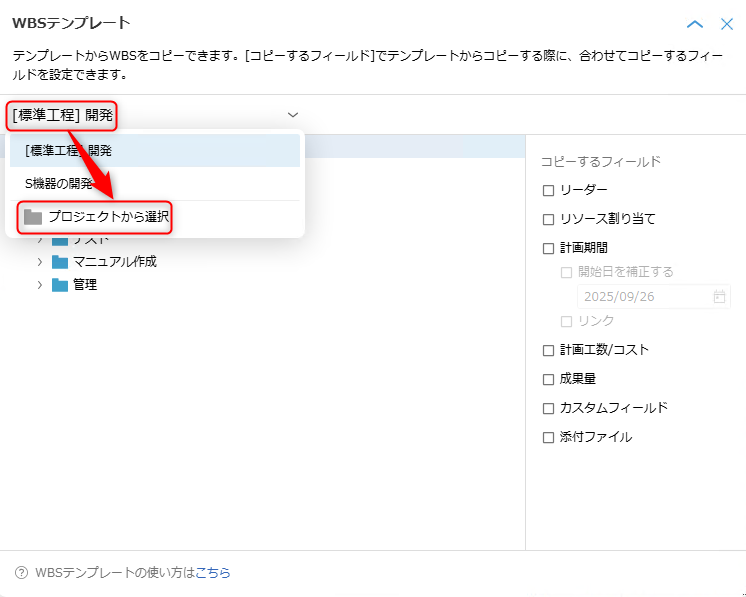The height and width of the screenshot is (597, 746).
Task: Click the blue folder icon beside マニュアル作成
Action: coord(60,262)
